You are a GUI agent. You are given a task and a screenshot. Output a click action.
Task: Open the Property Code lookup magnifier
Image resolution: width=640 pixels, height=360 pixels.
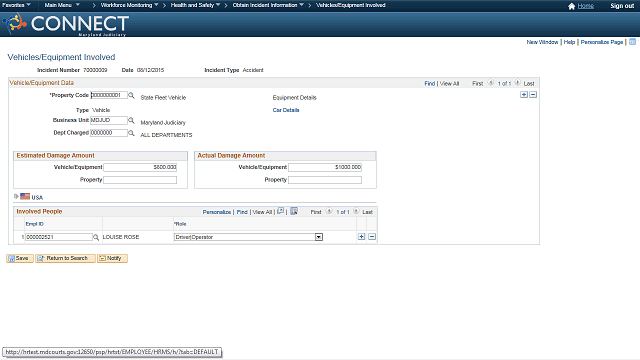click(x=131, y=95)
